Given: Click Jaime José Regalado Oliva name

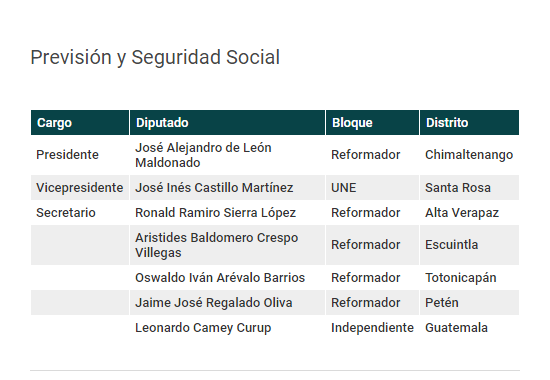Looking at the screenshot, I should click(214, 302).
